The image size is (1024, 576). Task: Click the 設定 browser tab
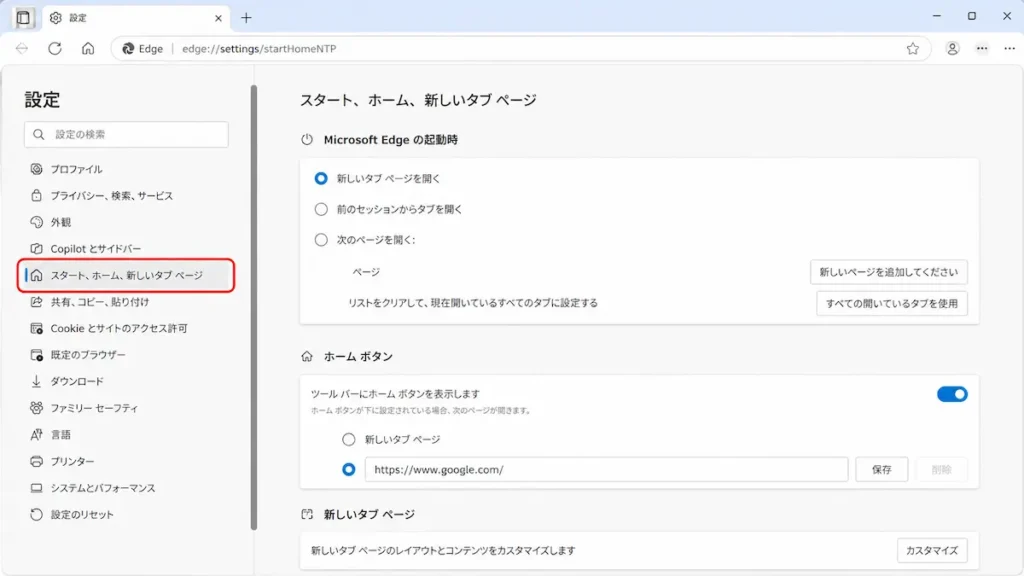click(136, 18)
